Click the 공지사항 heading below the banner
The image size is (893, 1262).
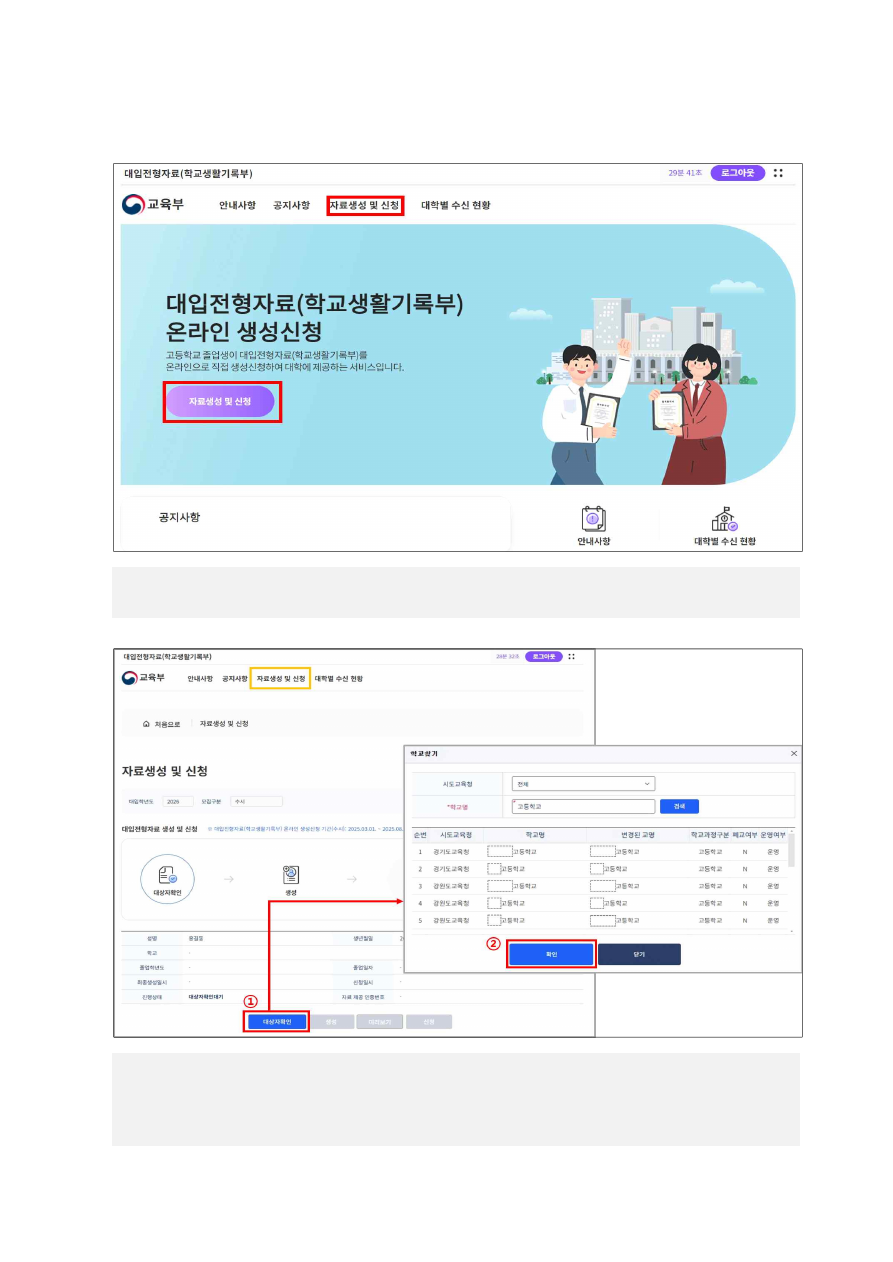179,518
